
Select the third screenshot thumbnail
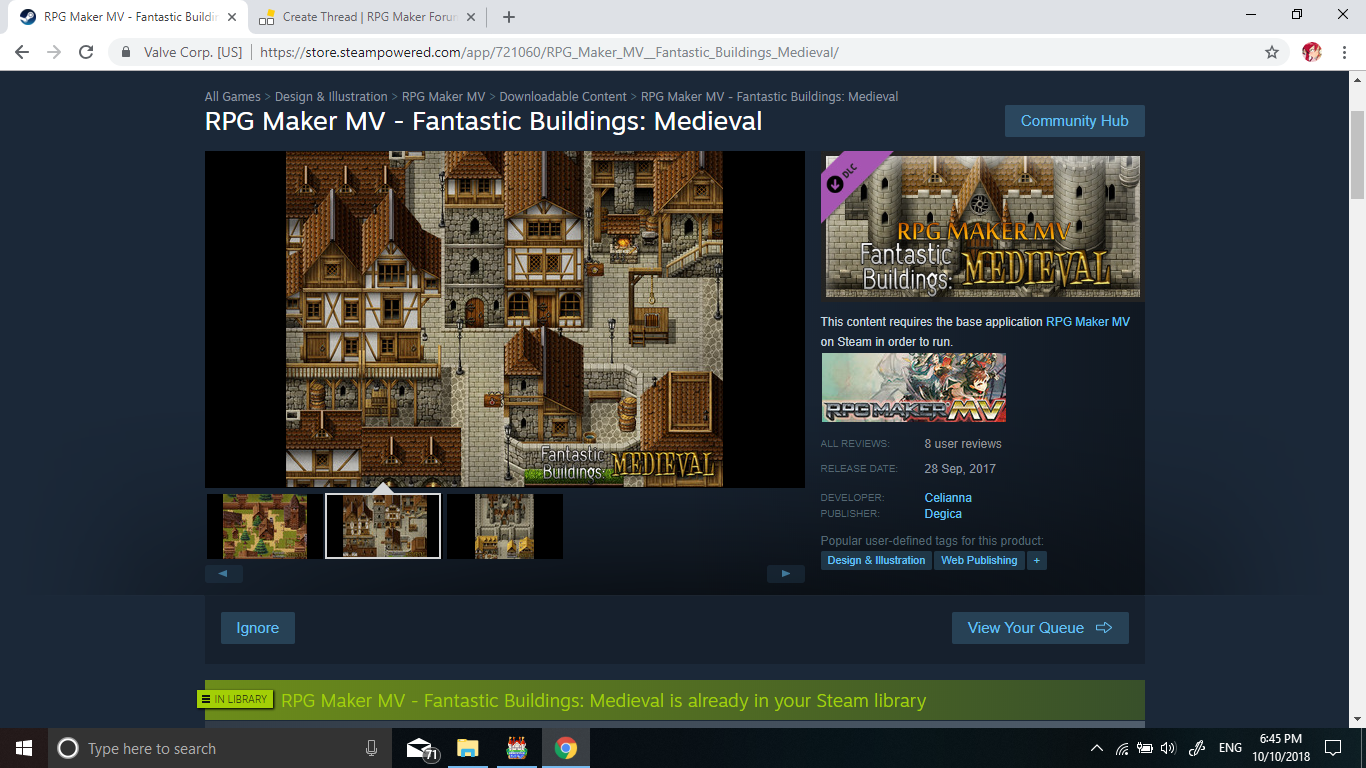505,526
